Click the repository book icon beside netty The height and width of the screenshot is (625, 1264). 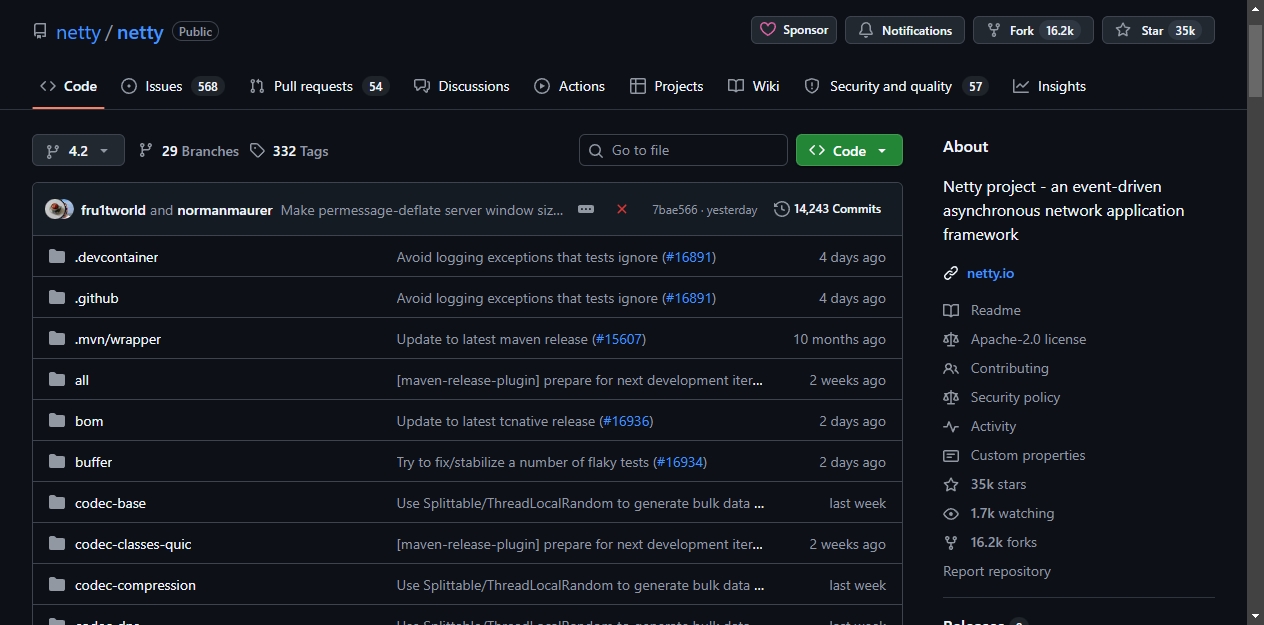(x=40, y=31)
